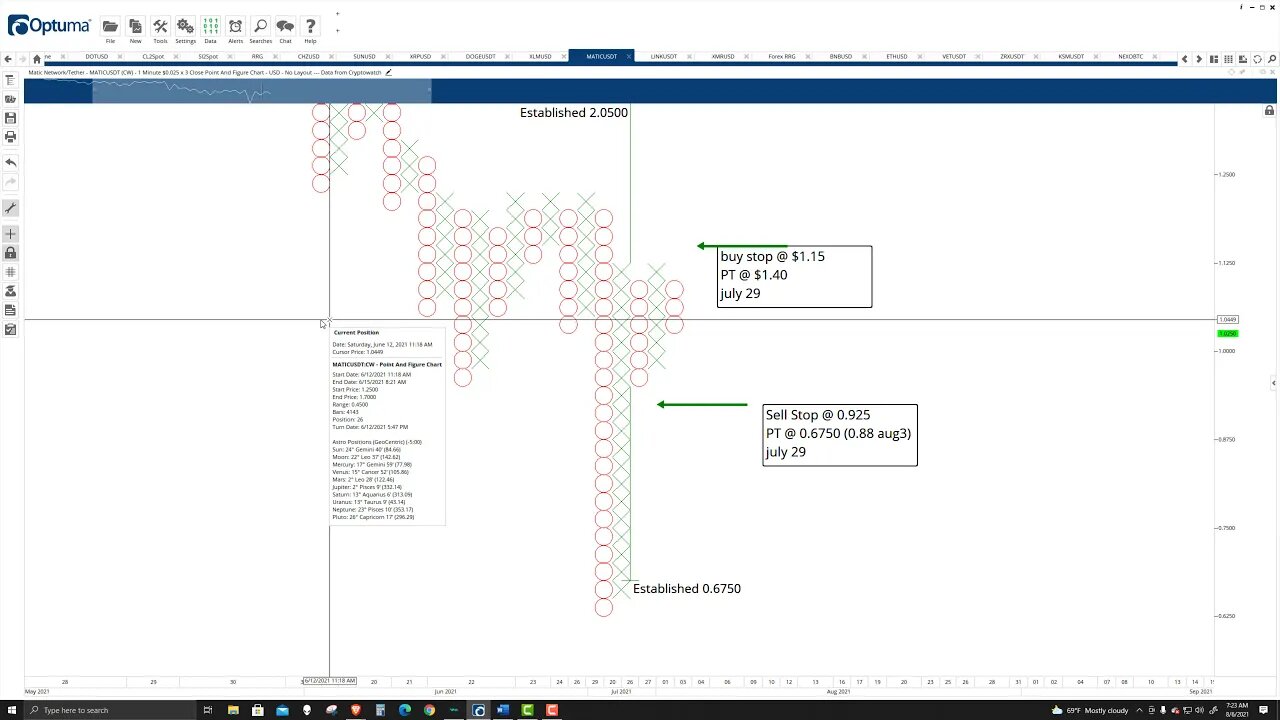Image resolution: width=1280 pixels, height=720 pixels.
Task: Click the taskbar search box
Action: [x=108, y=710]
